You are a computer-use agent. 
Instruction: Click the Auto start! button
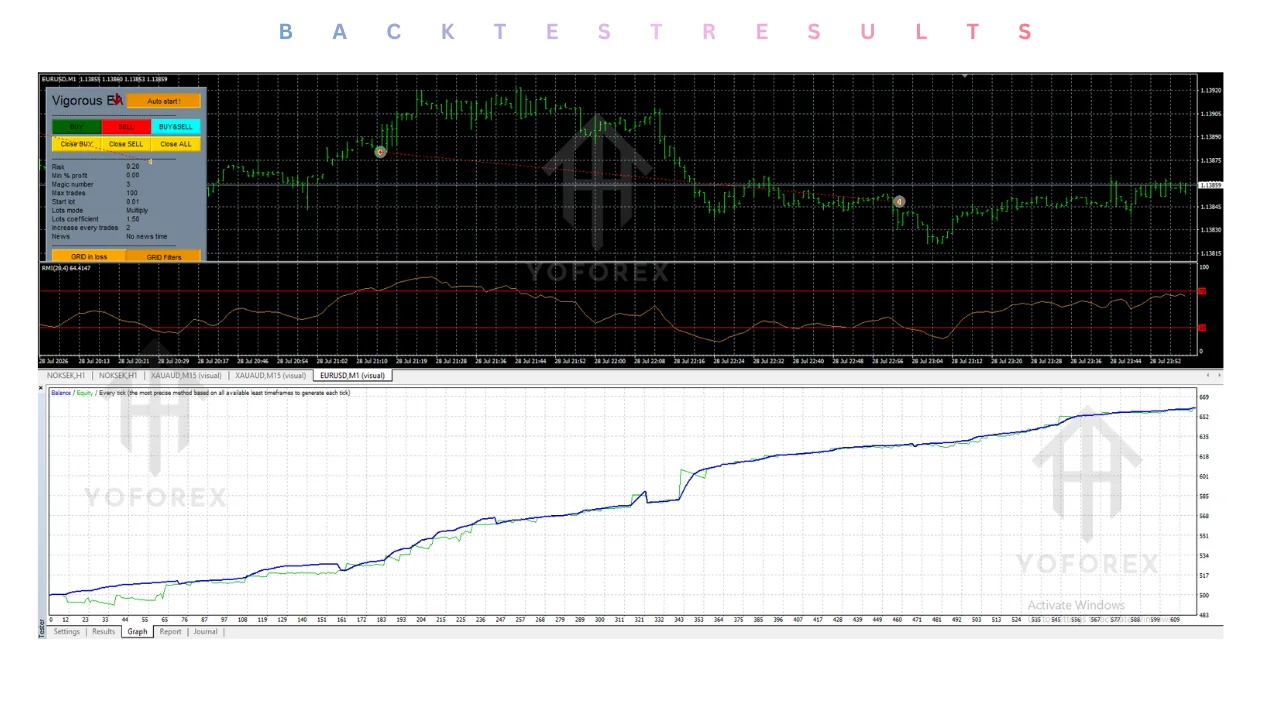tap(164, 101)
